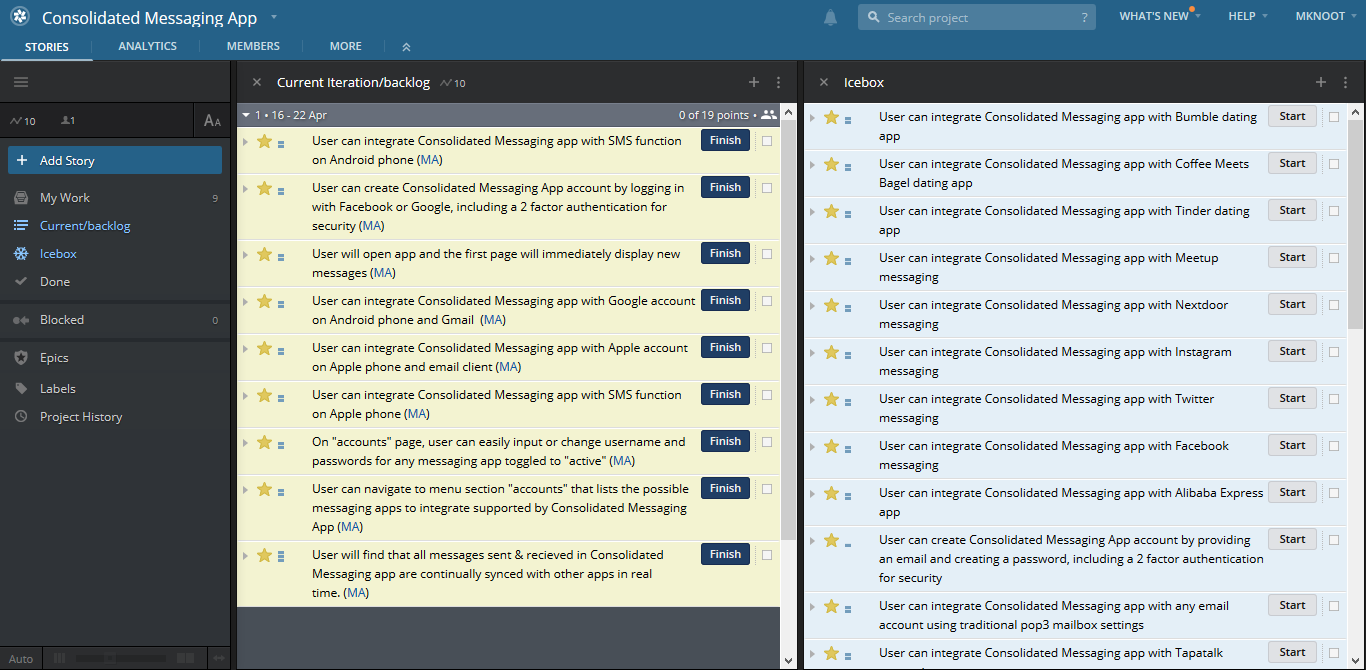This screenshot has width=1366, height=670.
Task: Open the notifications bell
Action: [x=830, y=16]
